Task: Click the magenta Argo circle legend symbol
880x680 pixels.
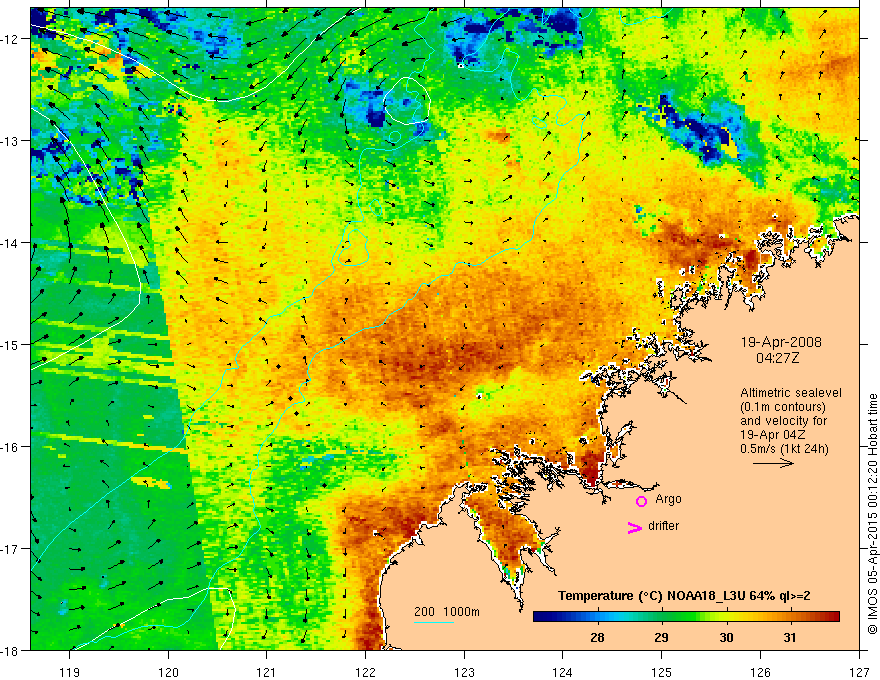Action: [641, 501]
